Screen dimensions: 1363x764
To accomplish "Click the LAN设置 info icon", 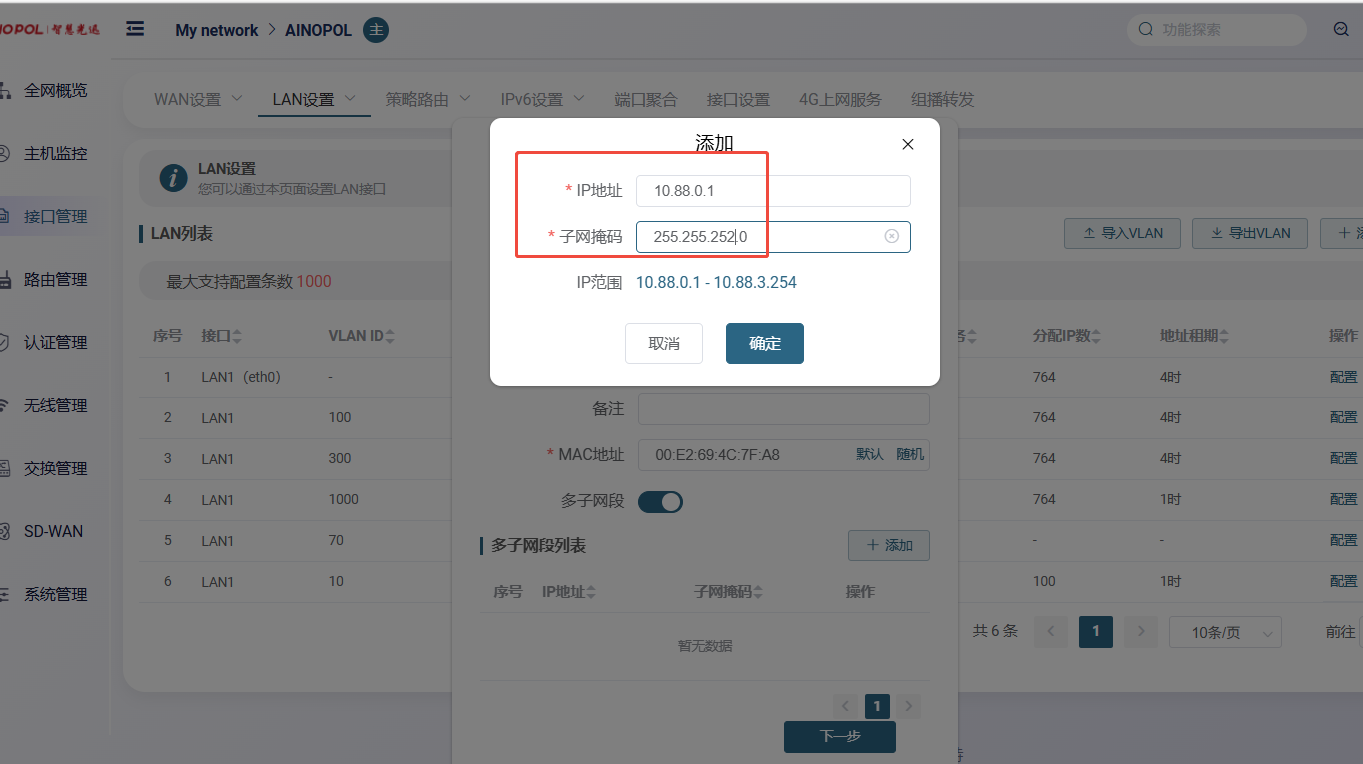I will pyautogui.click(x=174, y=178).
